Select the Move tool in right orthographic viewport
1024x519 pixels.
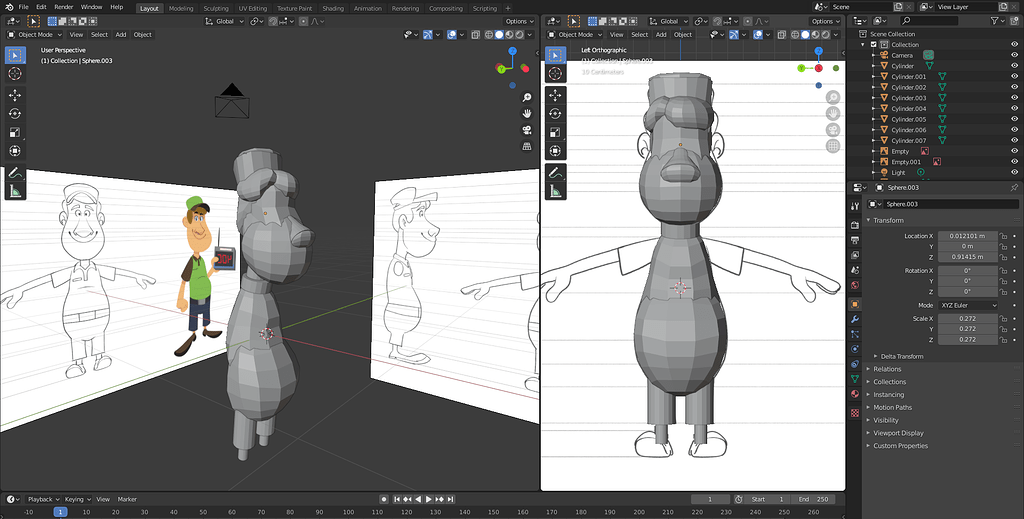(555, 95)
